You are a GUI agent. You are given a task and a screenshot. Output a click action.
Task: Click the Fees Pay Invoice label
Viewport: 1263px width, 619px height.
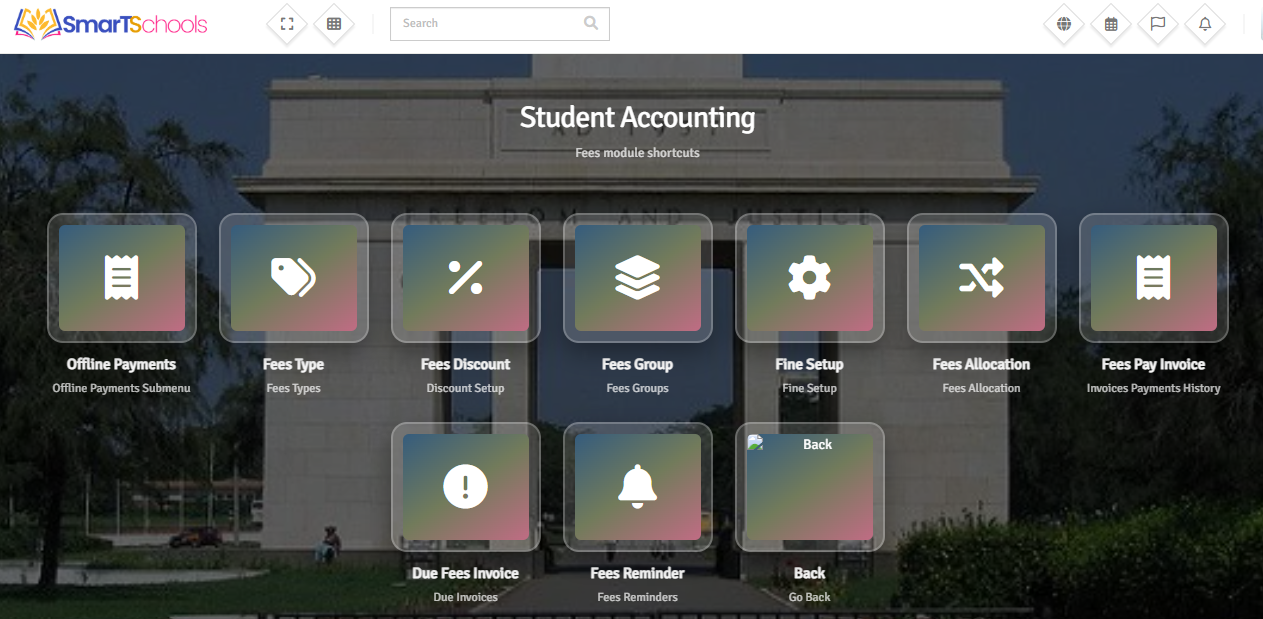point(1154,364)
